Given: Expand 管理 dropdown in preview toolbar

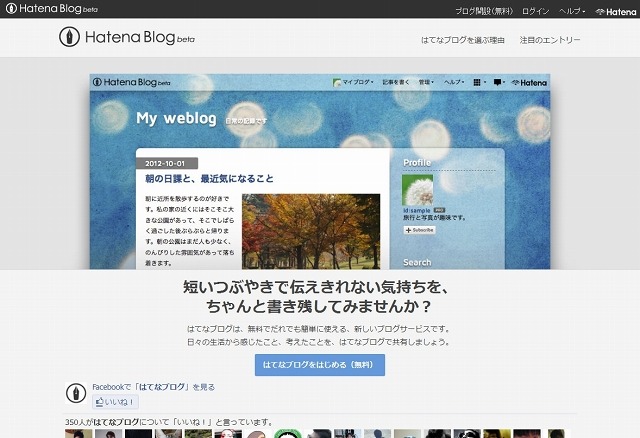Looking at the screenshot, I should pyautogui.click(x=426, y=82).
